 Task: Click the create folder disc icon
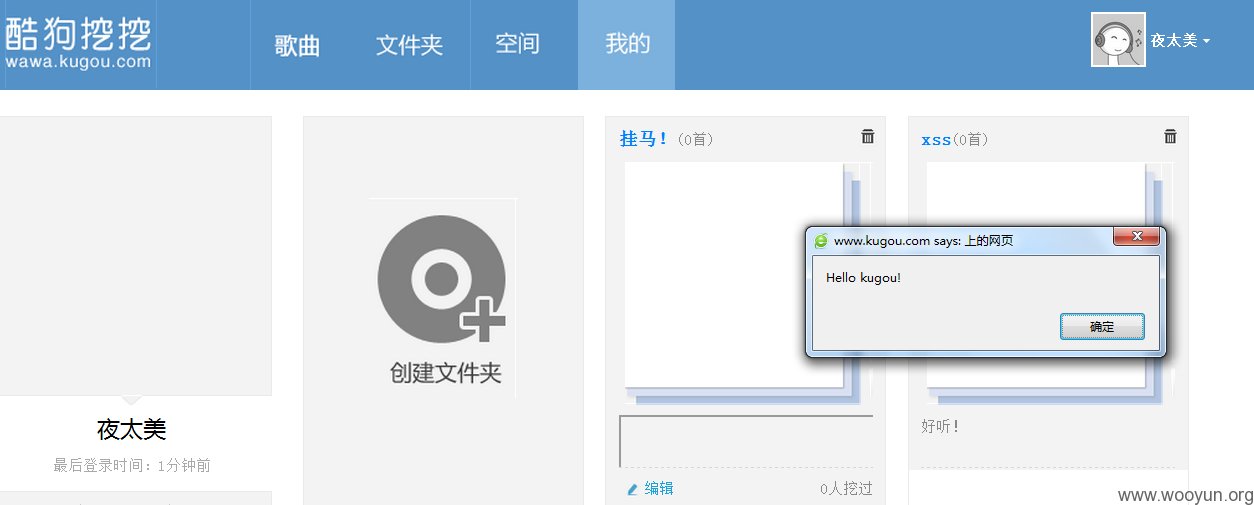[441, 277]
